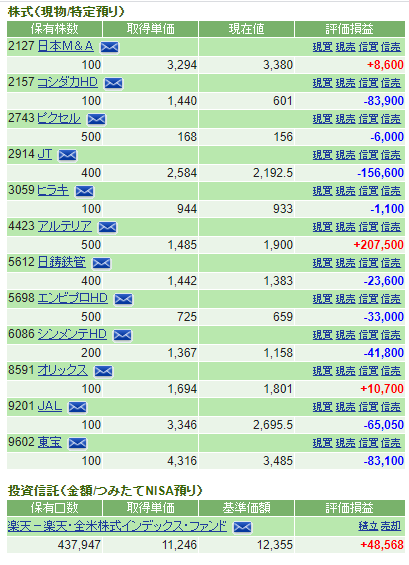Click the +48,568 fund profit value
409x565 pixels.
(382, 545)
